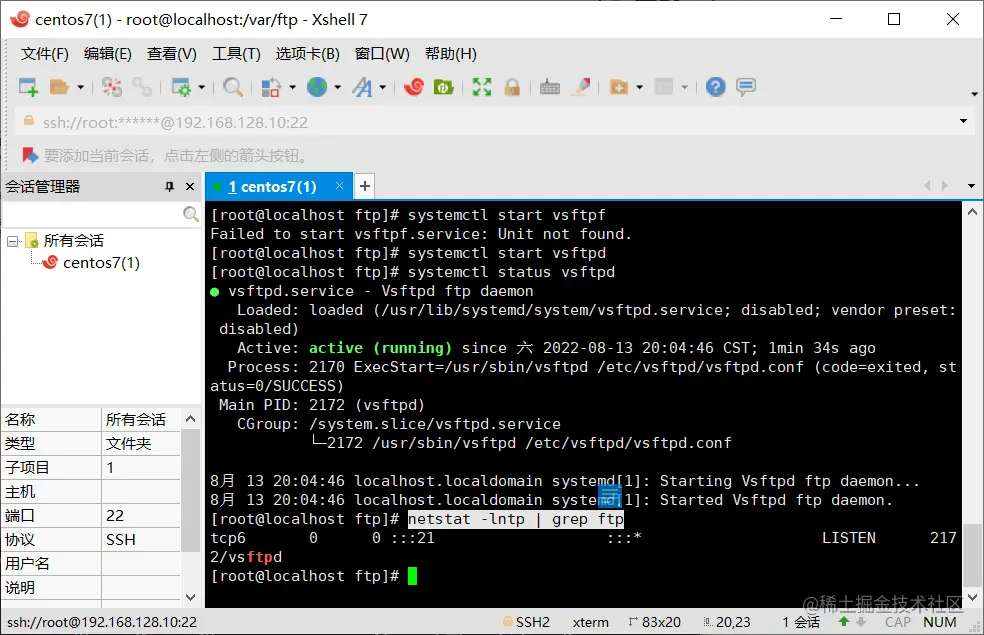Click the xterm status bar entry

coord(591,622)
